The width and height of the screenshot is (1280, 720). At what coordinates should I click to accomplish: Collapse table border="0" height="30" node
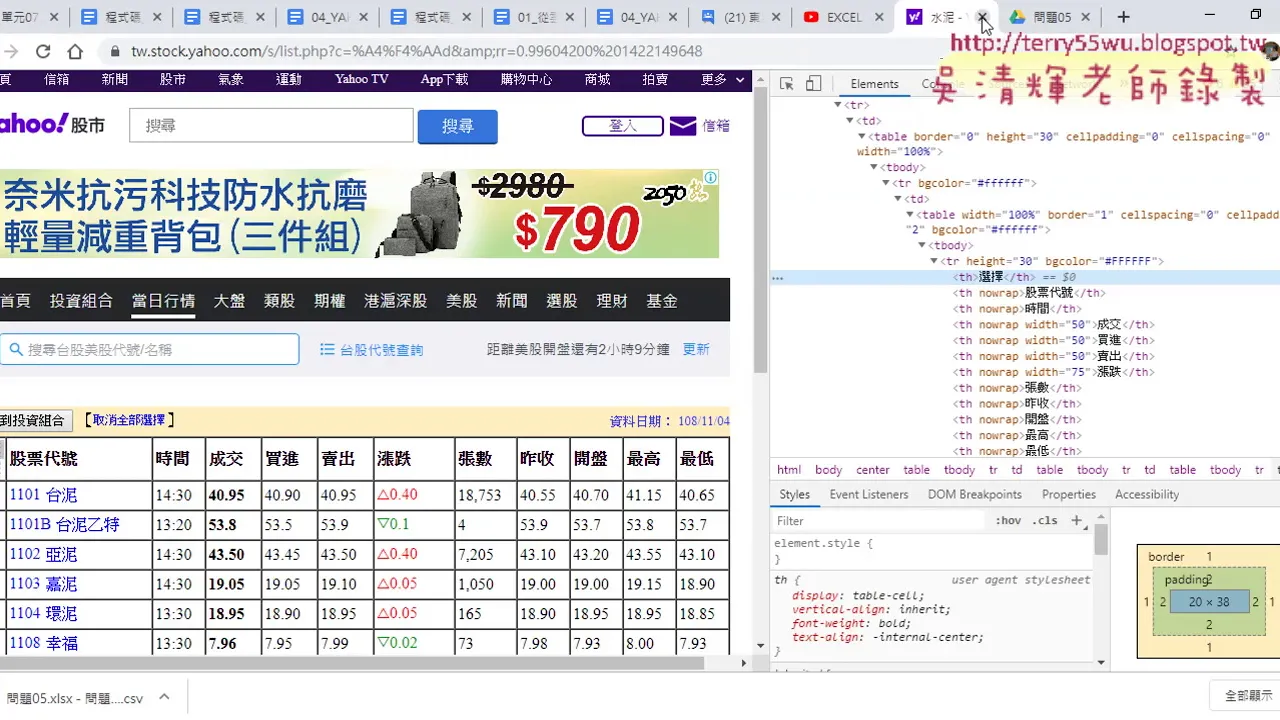862,136
